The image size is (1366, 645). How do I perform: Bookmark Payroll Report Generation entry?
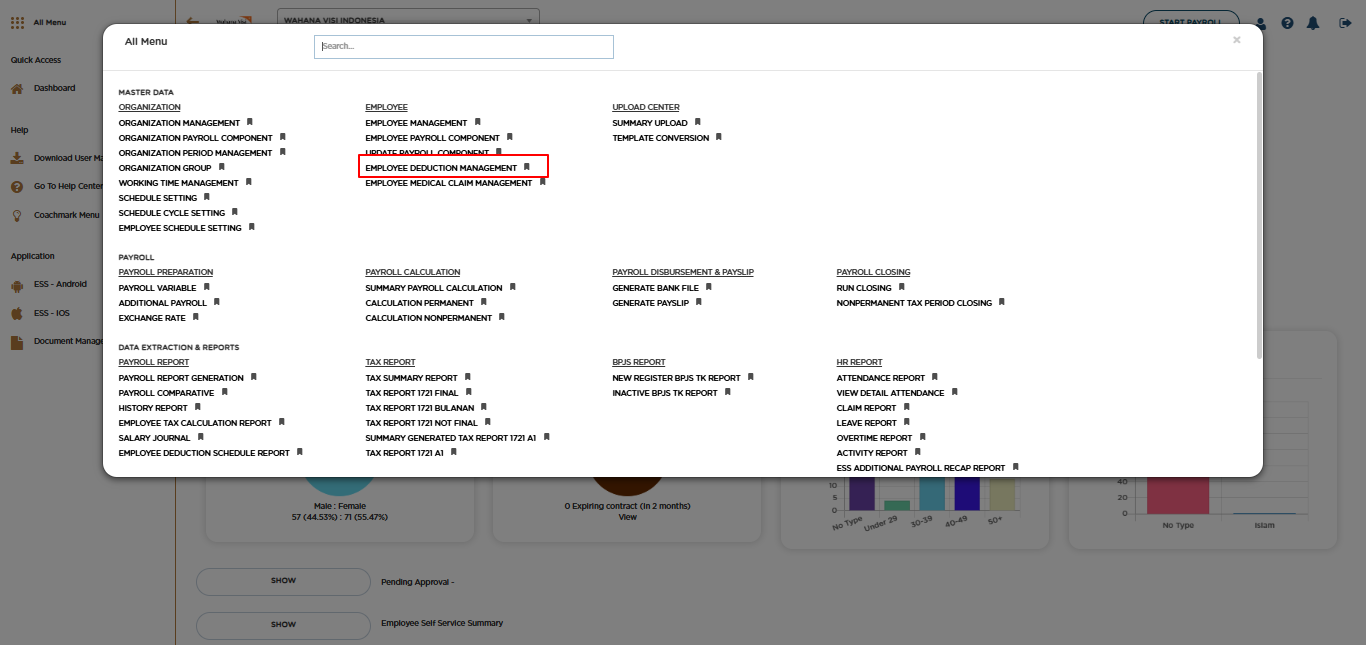click(254, 377)
